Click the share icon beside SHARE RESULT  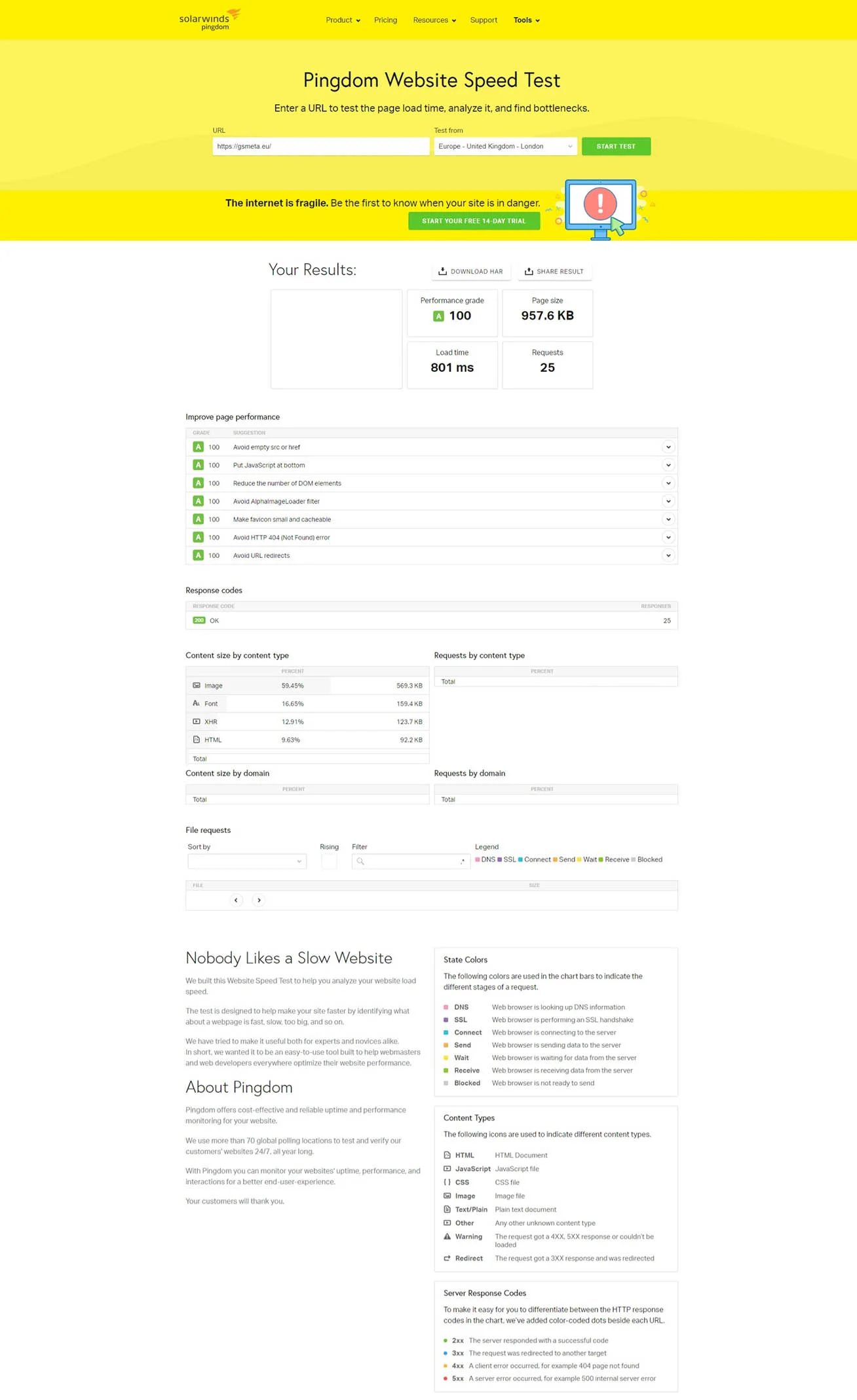point(529,271)
